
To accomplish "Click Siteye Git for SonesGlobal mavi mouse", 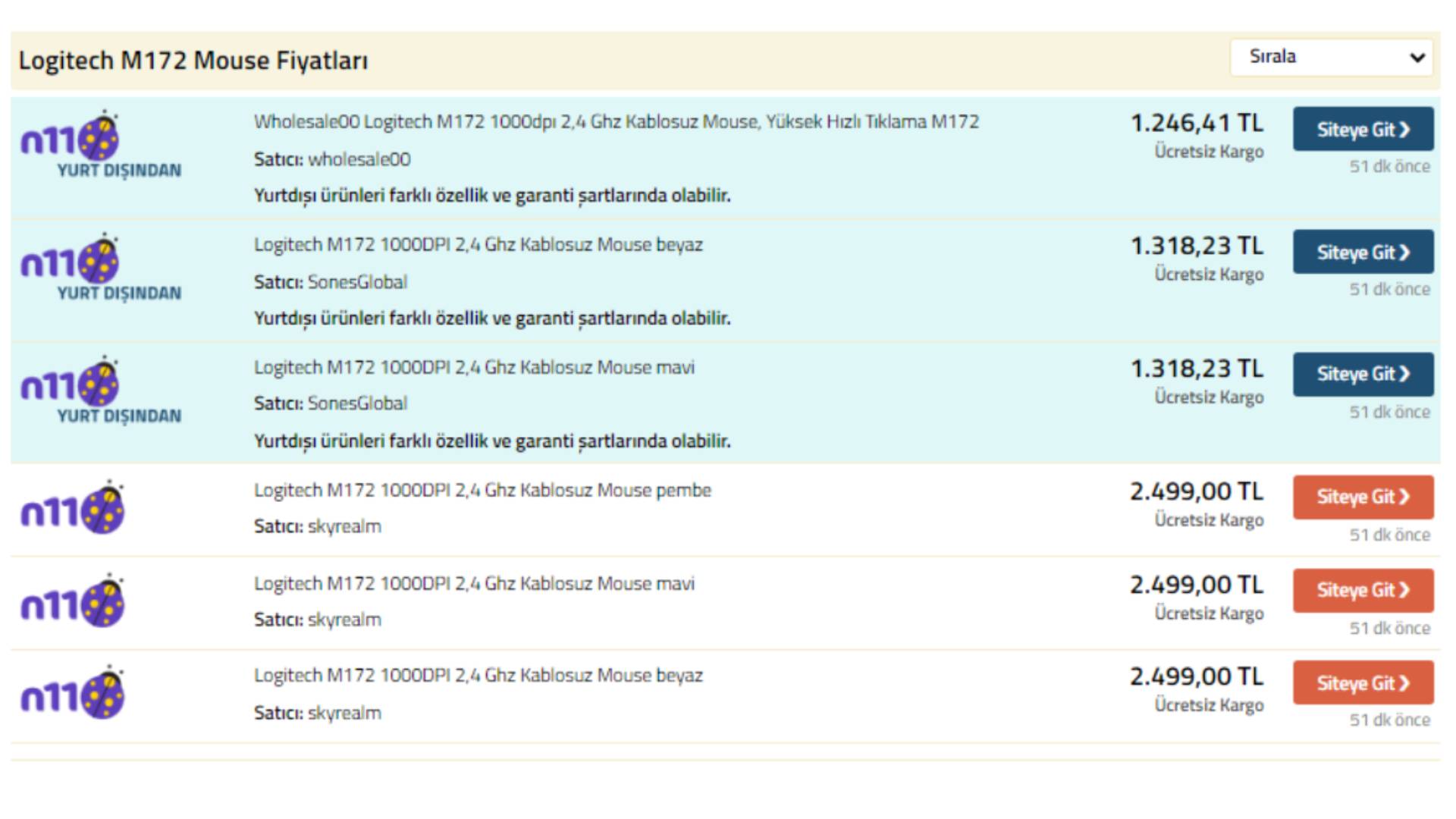I will [x=1363, y=374].
